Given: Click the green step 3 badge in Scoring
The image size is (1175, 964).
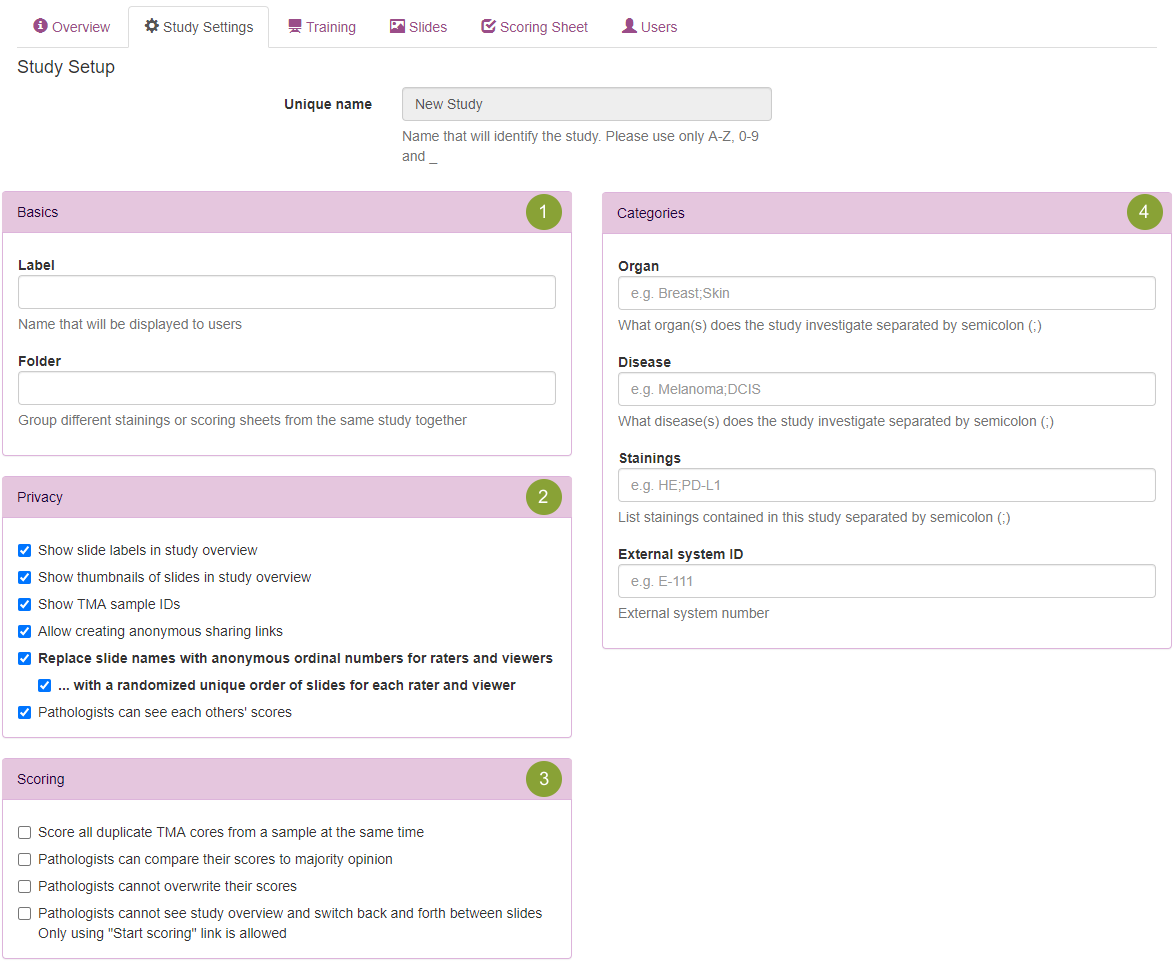Looking at the screenshot, I should pos(543,779).
